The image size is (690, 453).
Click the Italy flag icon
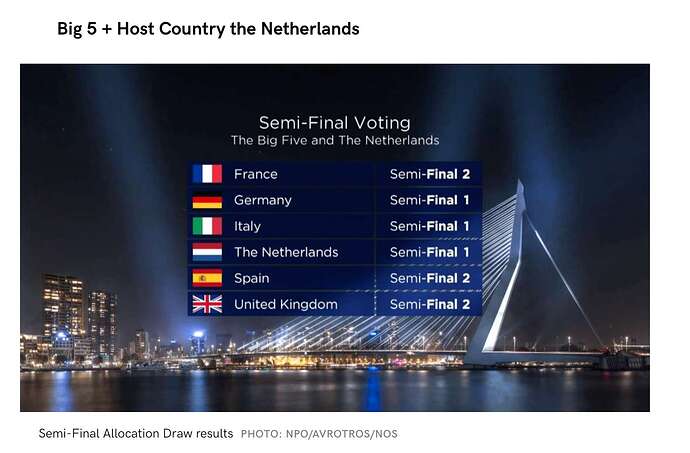tap(207, 226)
